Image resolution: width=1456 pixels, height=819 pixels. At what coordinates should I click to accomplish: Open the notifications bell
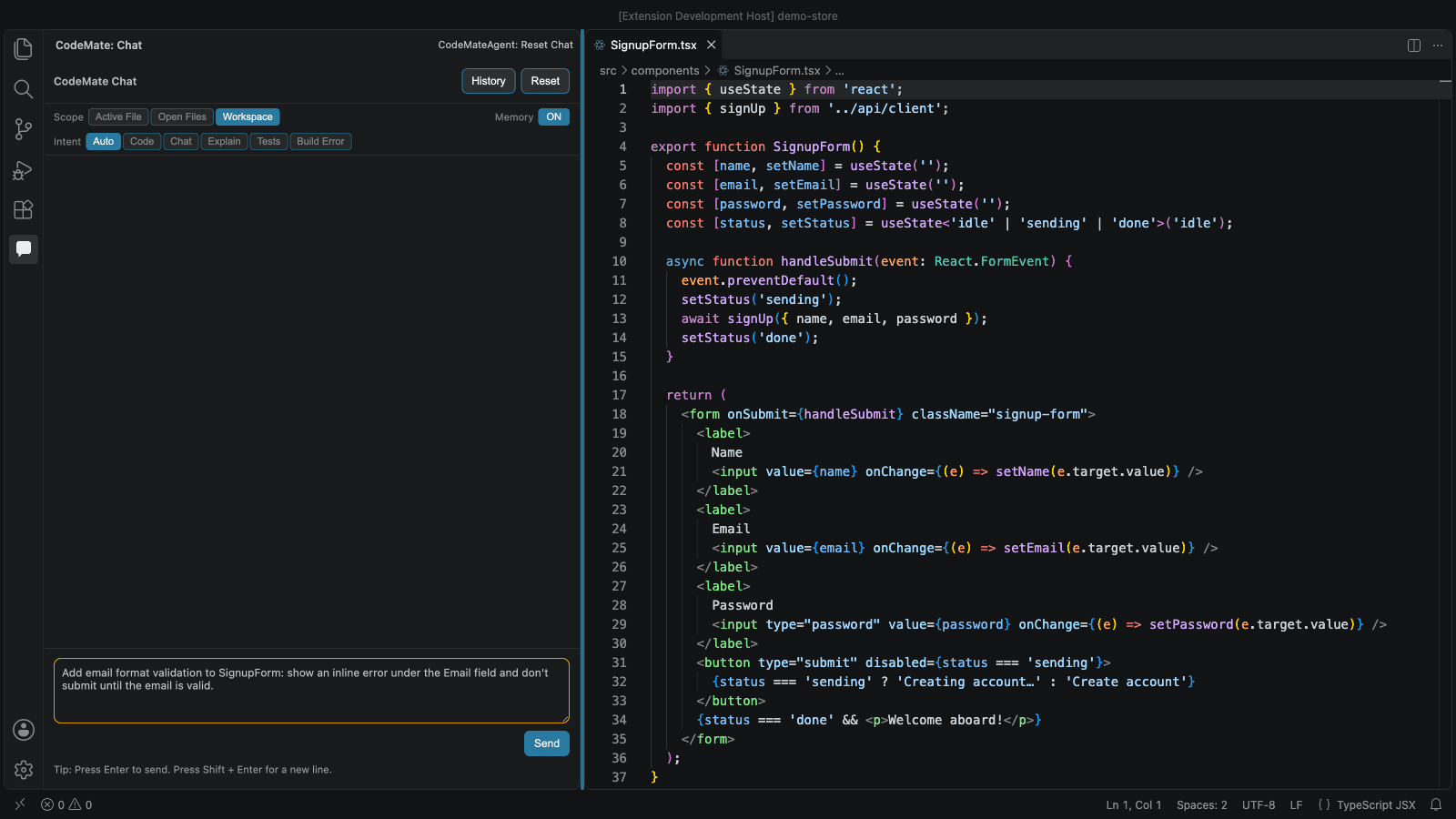pyautogui.click(x=1436, y=804)
